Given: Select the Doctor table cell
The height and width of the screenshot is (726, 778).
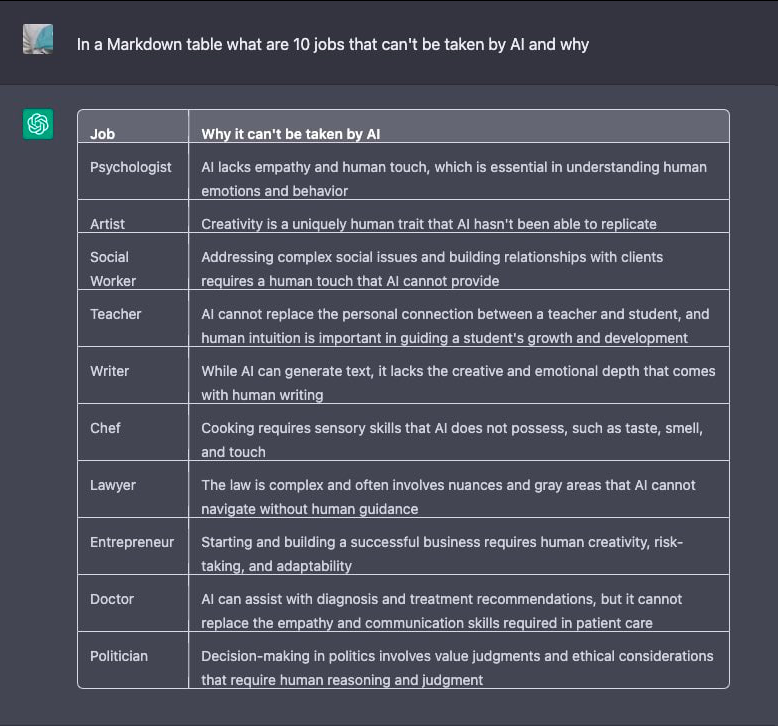Looking at the screenshot, I should [112, 599].
